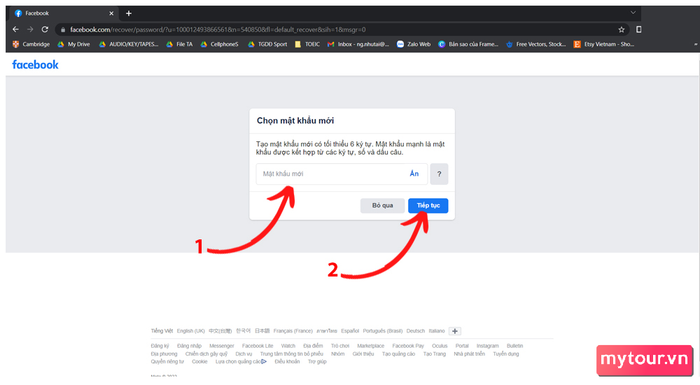700x385 pixels.
Task: Open the Bản sao của Frame bookmark
Action: pyautogui.click(x=468, y=44)
